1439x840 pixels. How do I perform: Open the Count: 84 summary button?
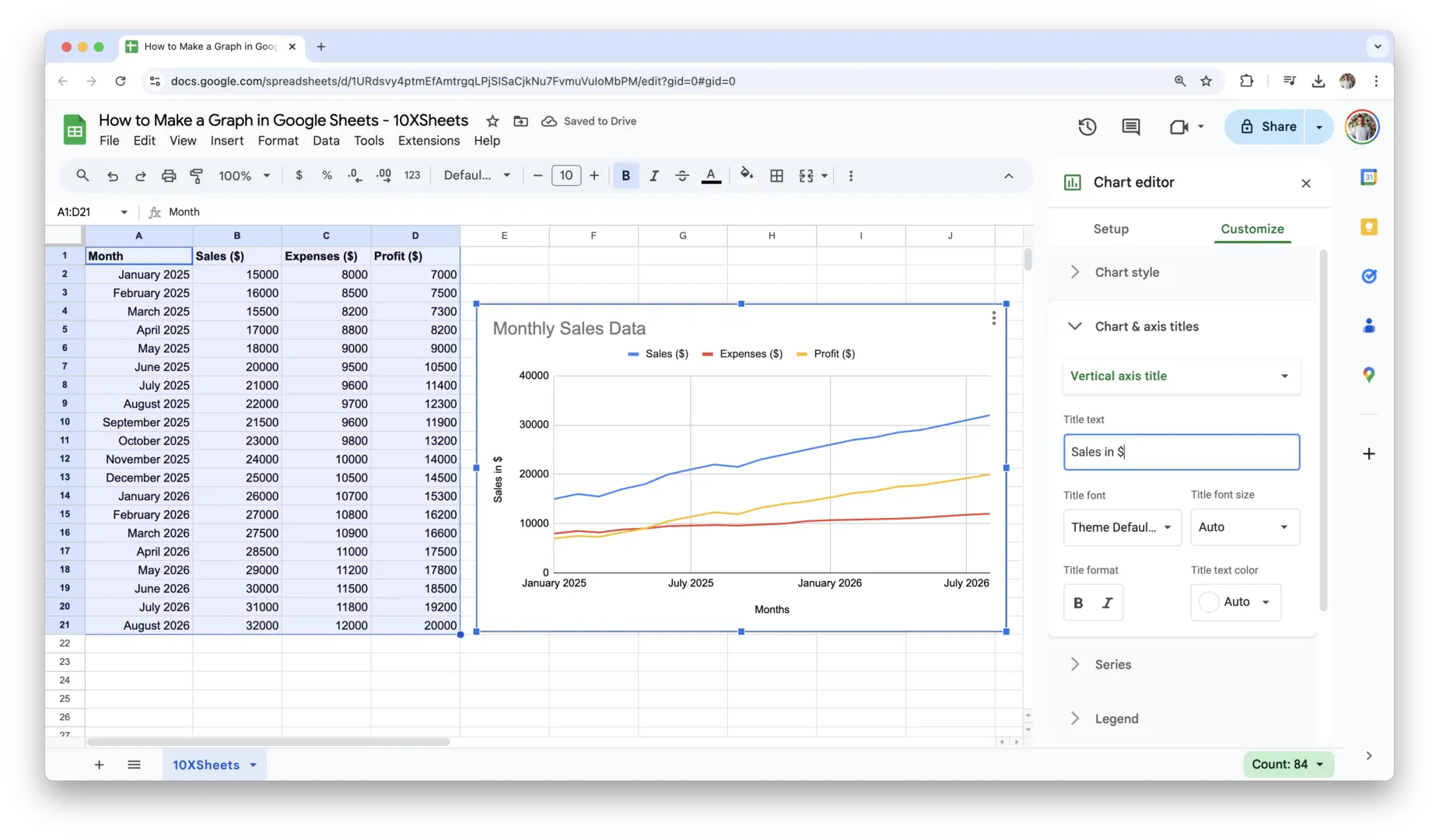point(1288,765)
